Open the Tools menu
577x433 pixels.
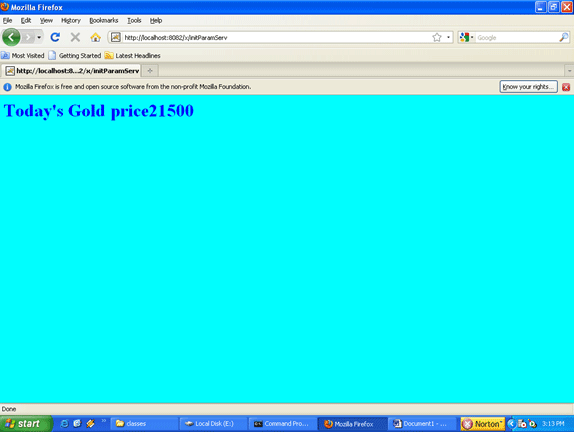point(134,21)
